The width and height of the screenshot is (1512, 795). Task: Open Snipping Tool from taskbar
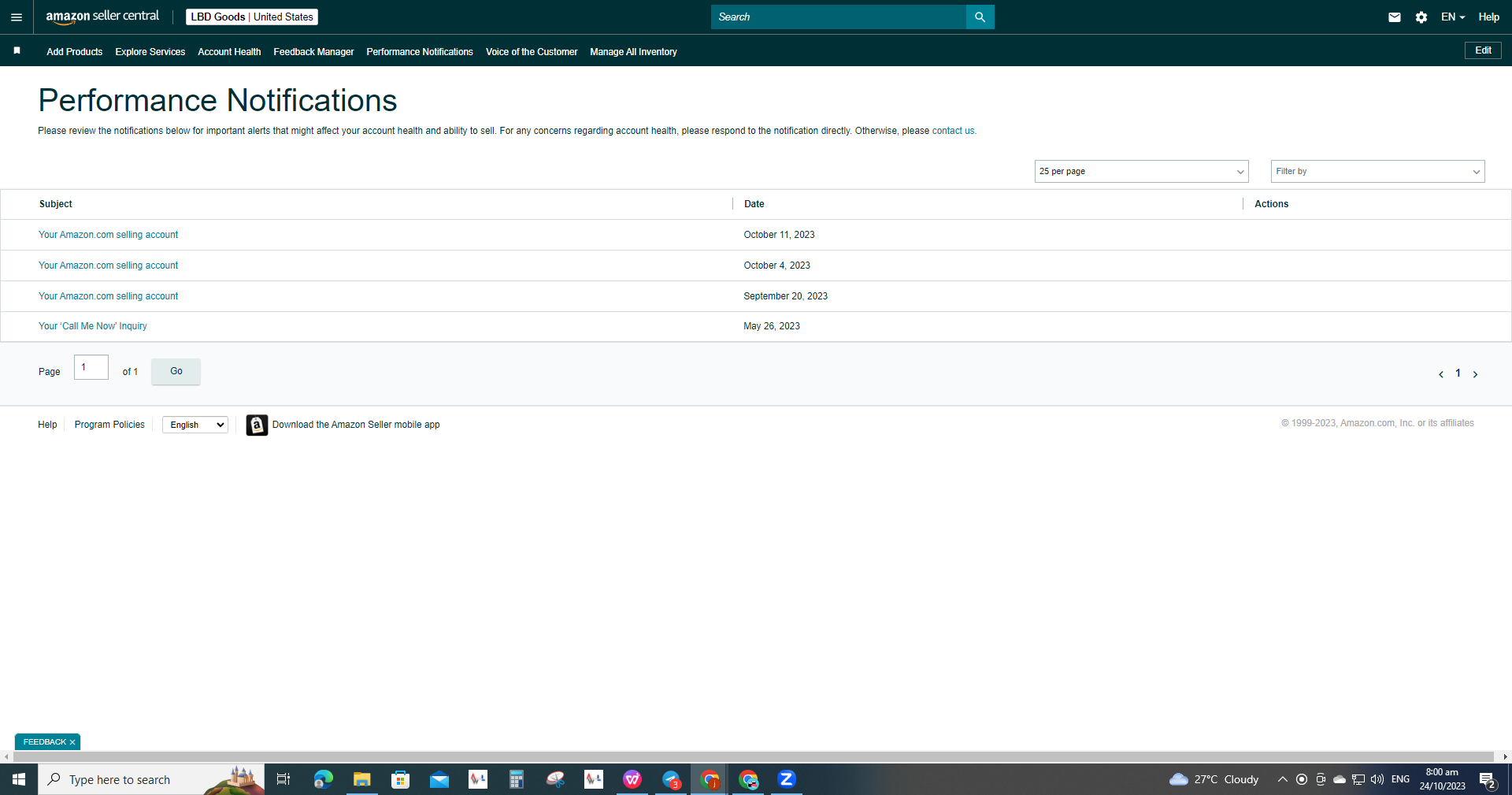555,779
